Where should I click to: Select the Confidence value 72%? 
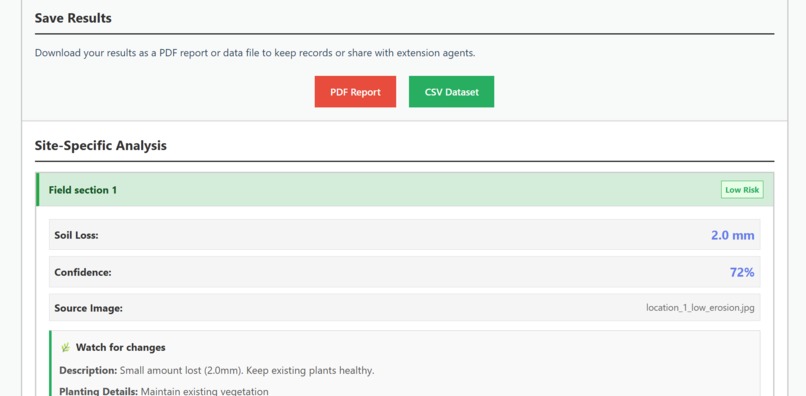point(742,273)
